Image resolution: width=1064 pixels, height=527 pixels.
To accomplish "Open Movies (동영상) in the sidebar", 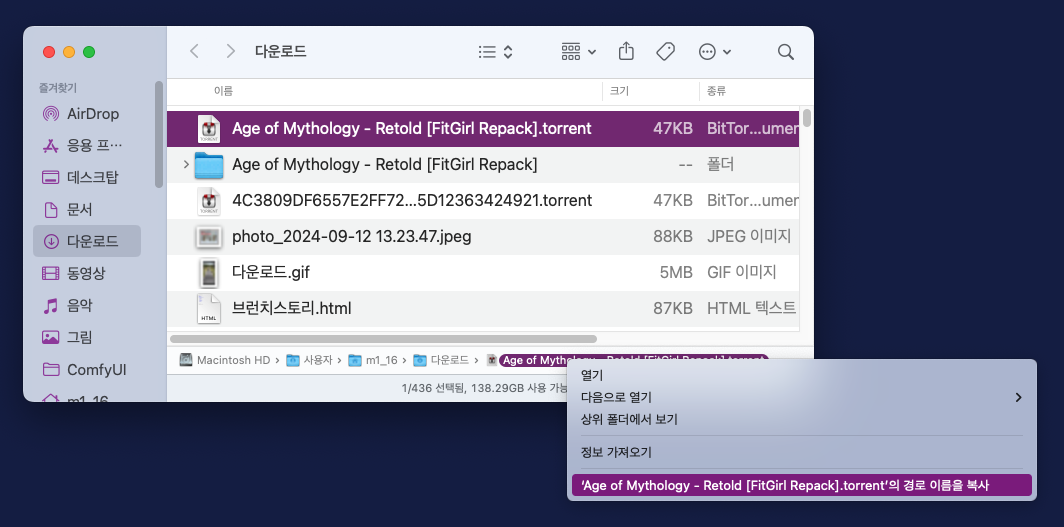I will click(x=87, y=273).
